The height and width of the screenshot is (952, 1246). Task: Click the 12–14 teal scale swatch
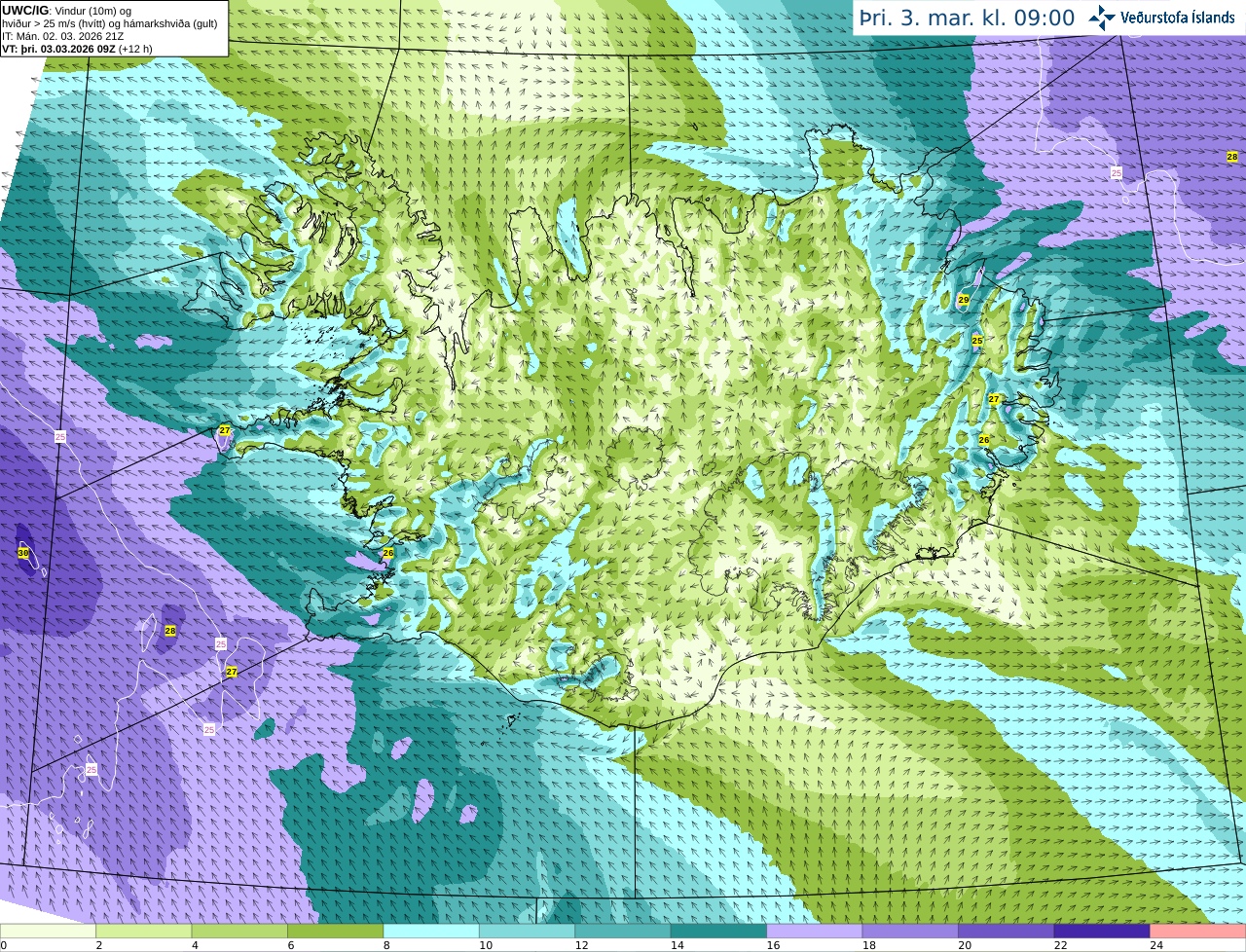click(x=624, y=931)
